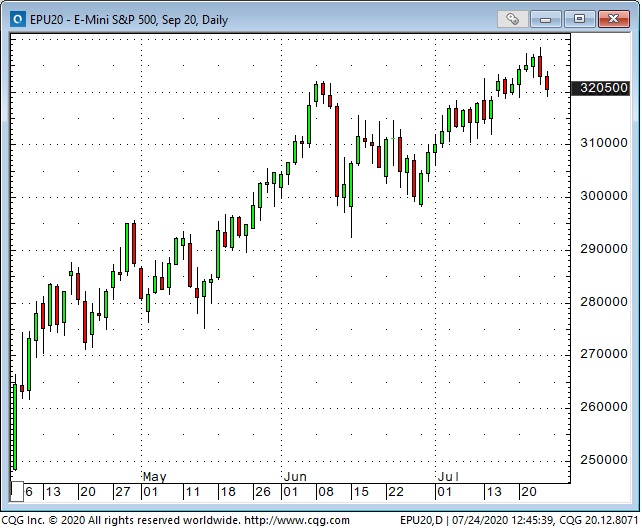The height and width of the screenshot is (528, 642).
Task: Click the CQG chart search icon
Action: coord(18,19)
